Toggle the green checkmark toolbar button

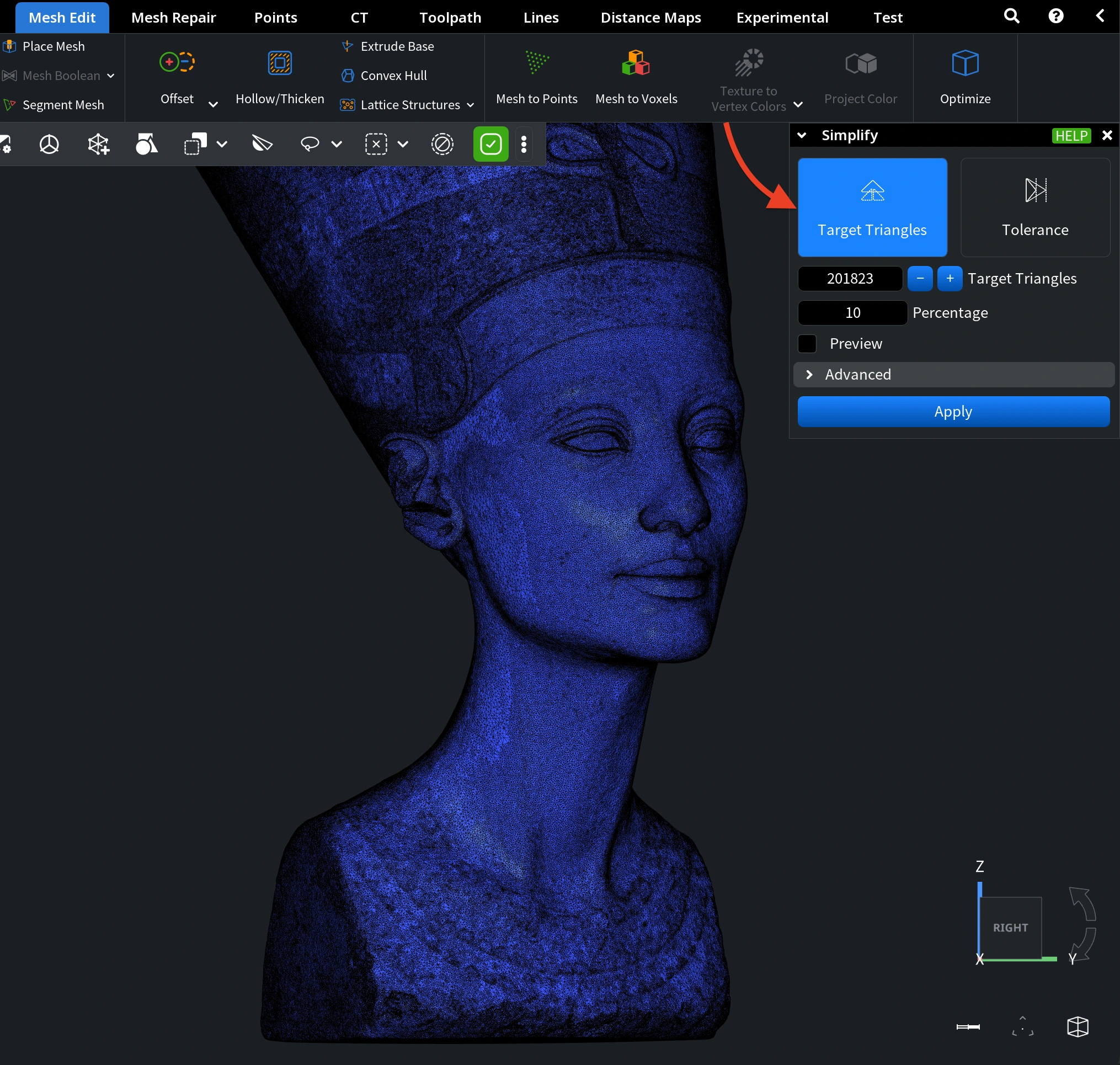[491, 144]
